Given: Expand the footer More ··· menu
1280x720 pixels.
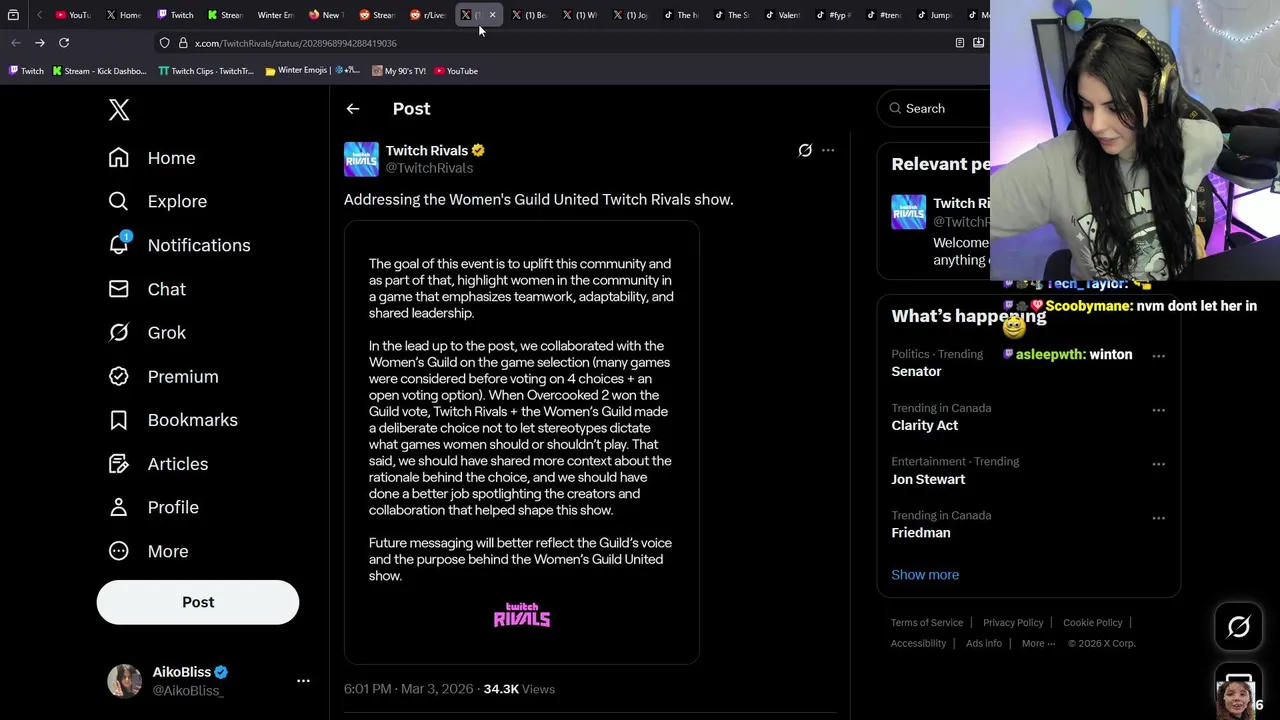Looking at the screenshot, I should pyautogui.click(x=1038, y=644).
